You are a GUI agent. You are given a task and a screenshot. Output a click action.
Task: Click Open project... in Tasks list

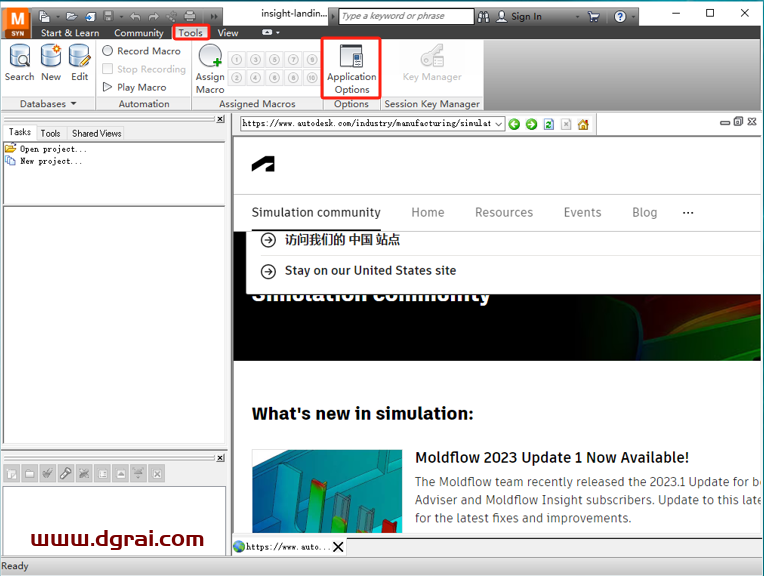(x=46, y=149)
